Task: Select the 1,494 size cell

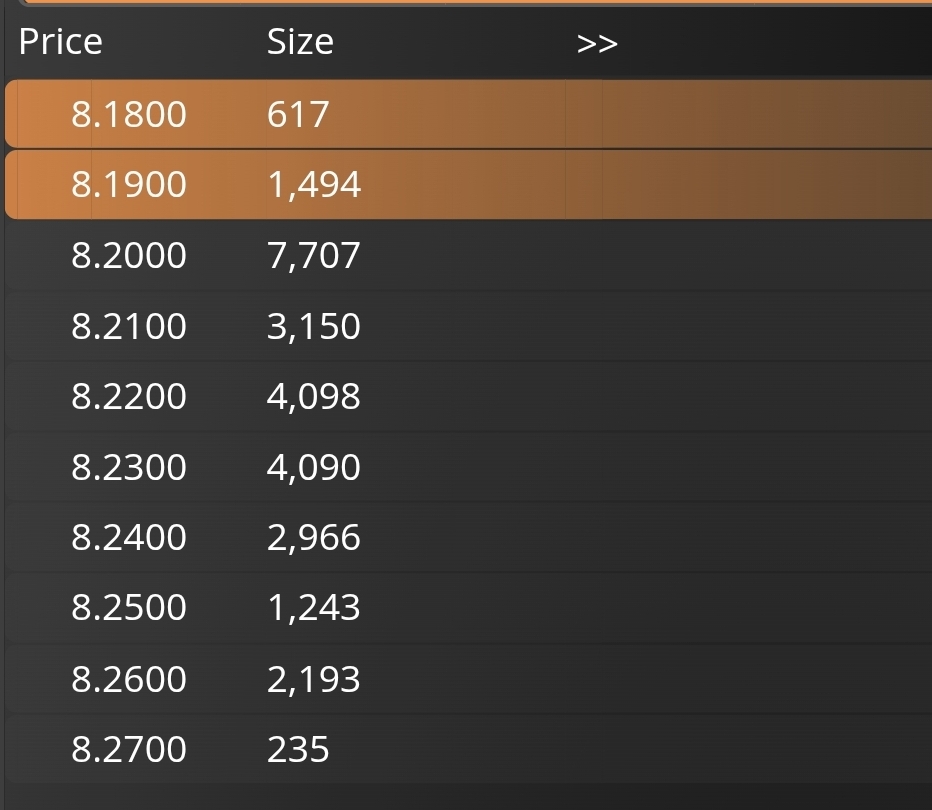Action: (314, 185)
